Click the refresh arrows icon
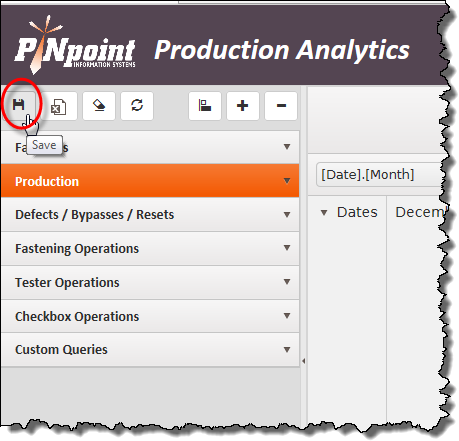Screen dimensions: 459x441 click(137, 106)
